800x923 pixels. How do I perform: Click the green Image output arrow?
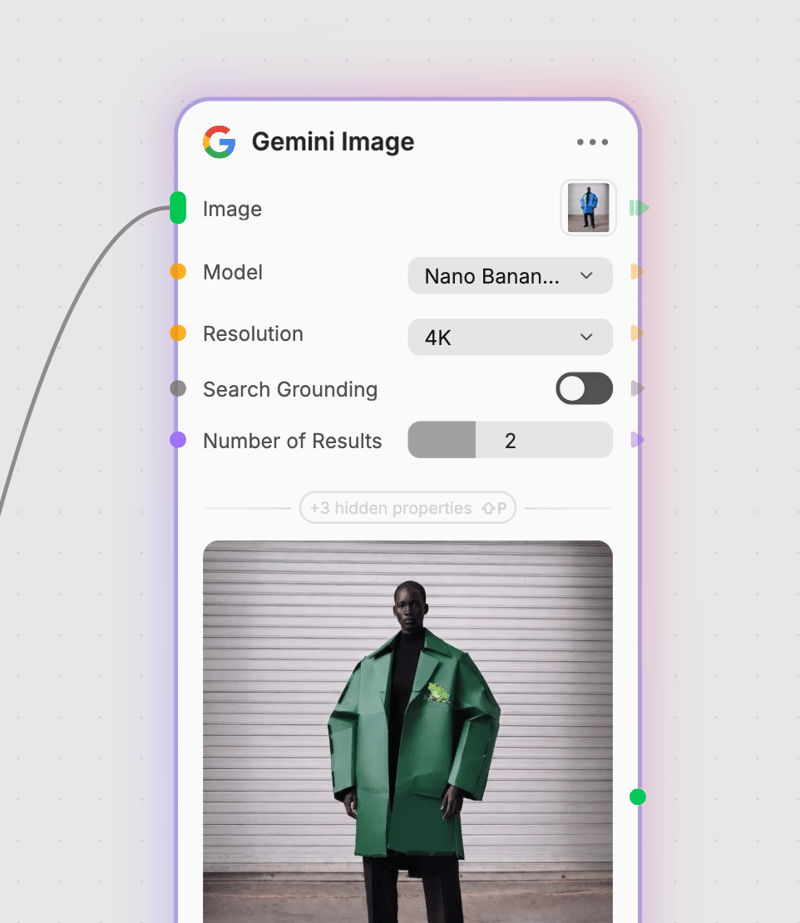tap(639, 208)
